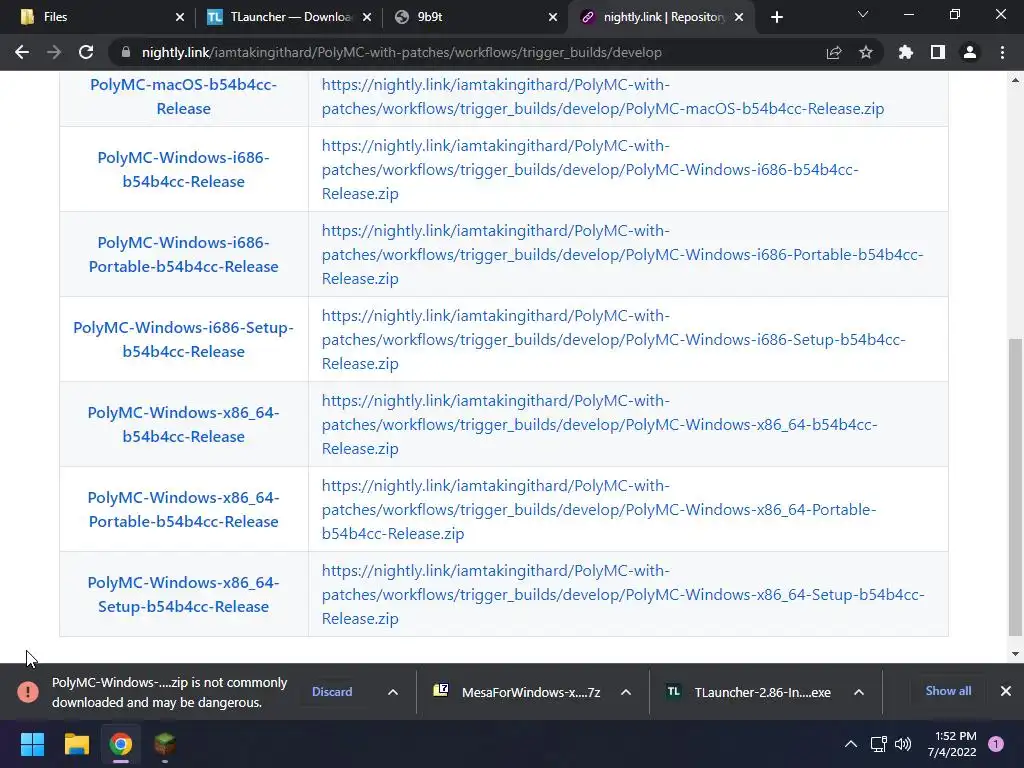Open the volume tray icon
The width and height of the screenshot is (1024, 768).
[903, 744]
